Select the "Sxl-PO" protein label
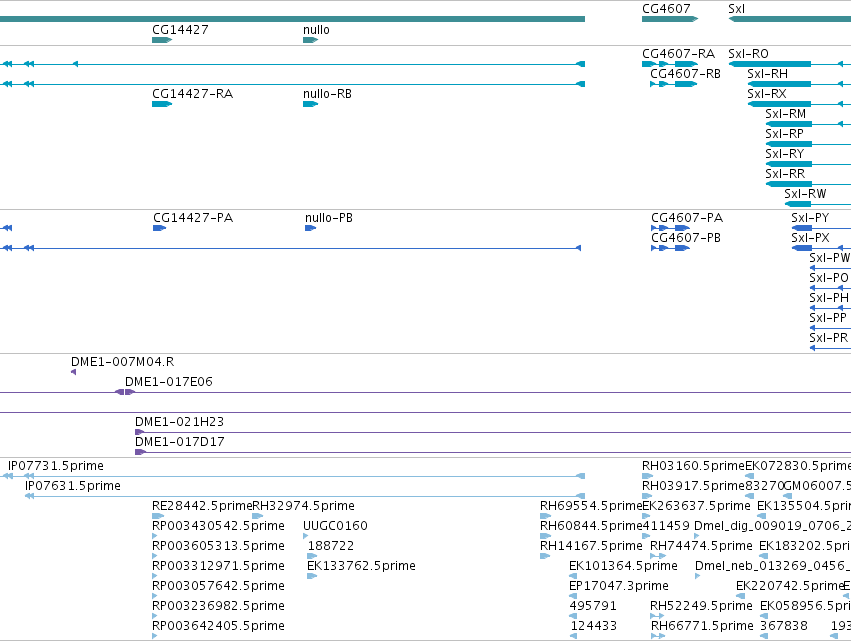 829,278
